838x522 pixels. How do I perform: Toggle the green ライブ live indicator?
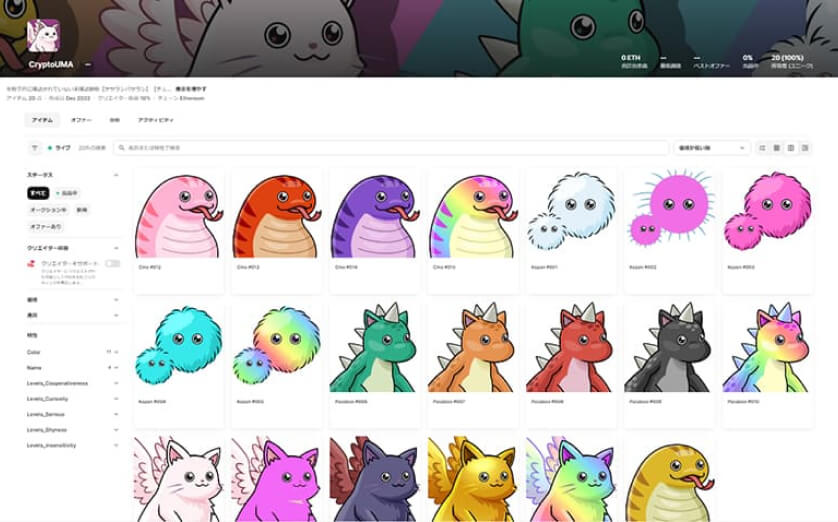pyautogui.click(x=60, y=148)
